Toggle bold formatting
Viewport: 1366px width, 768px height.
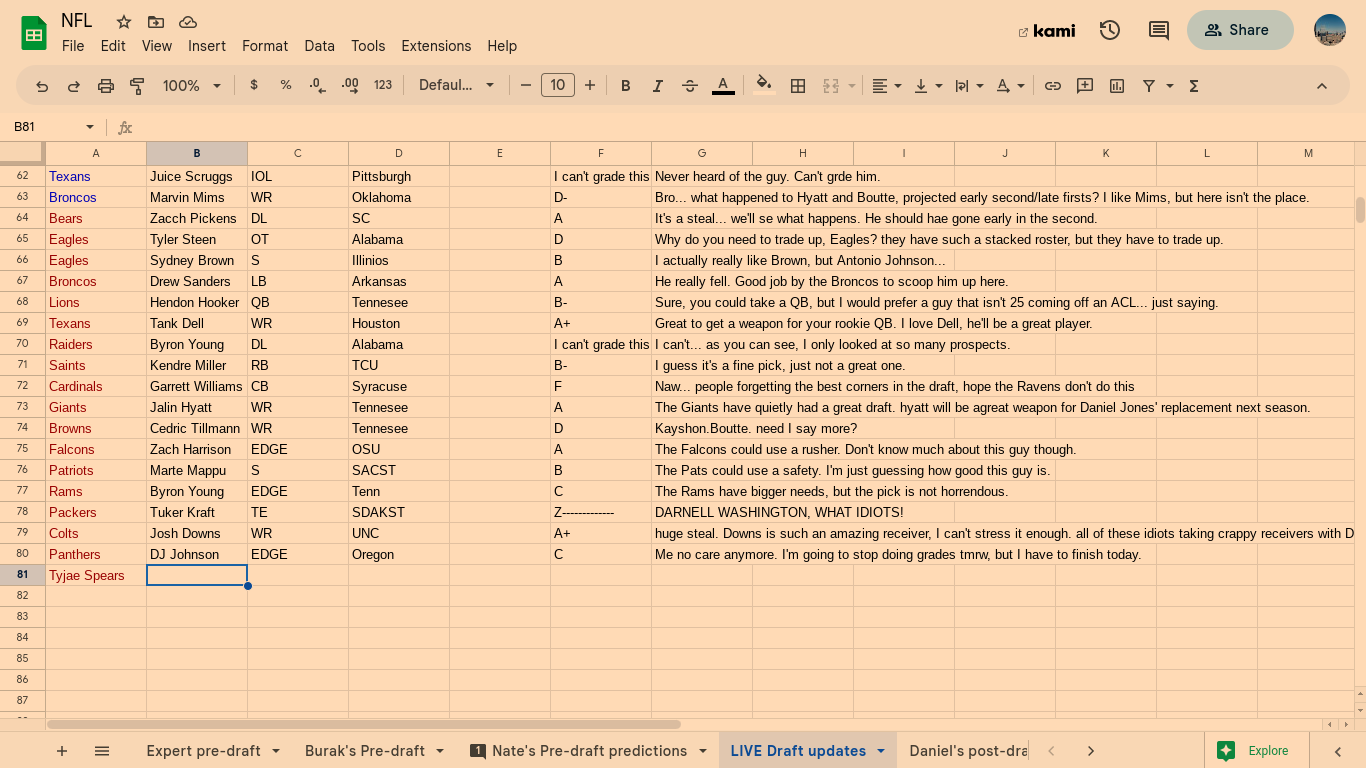(x=626, y=86)
